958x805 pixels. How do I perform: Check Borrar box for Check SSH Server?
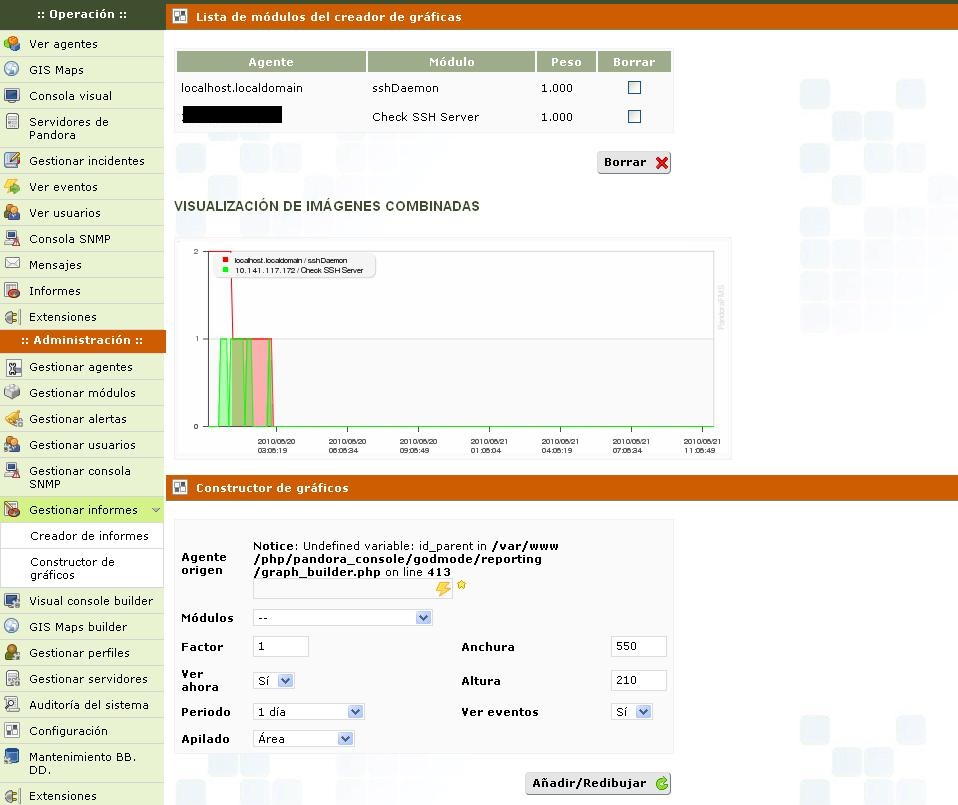634,117
